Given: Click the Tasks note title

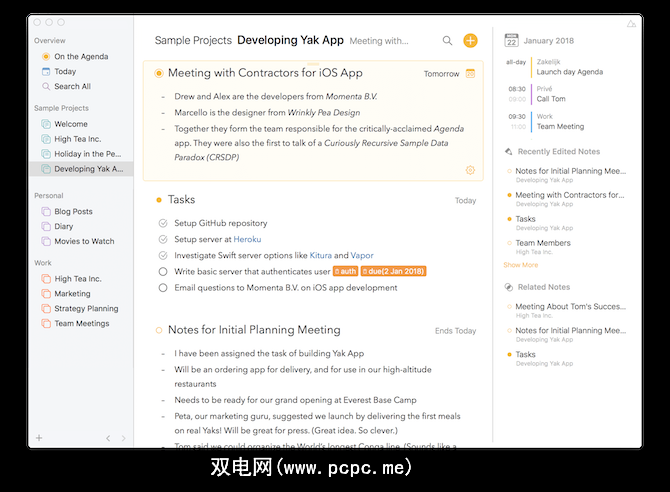Looking at the screenshot, I should (181, 200).
